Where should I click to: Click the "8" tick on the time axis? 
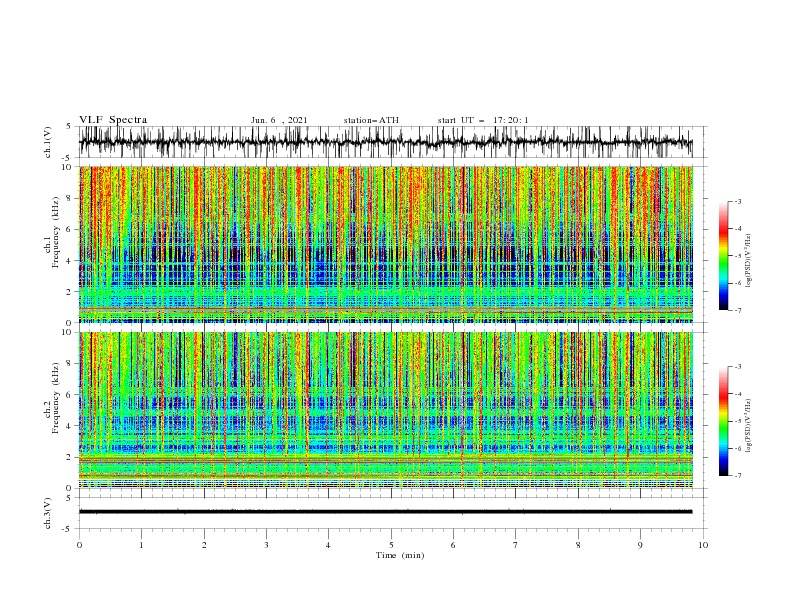(578, 545)
